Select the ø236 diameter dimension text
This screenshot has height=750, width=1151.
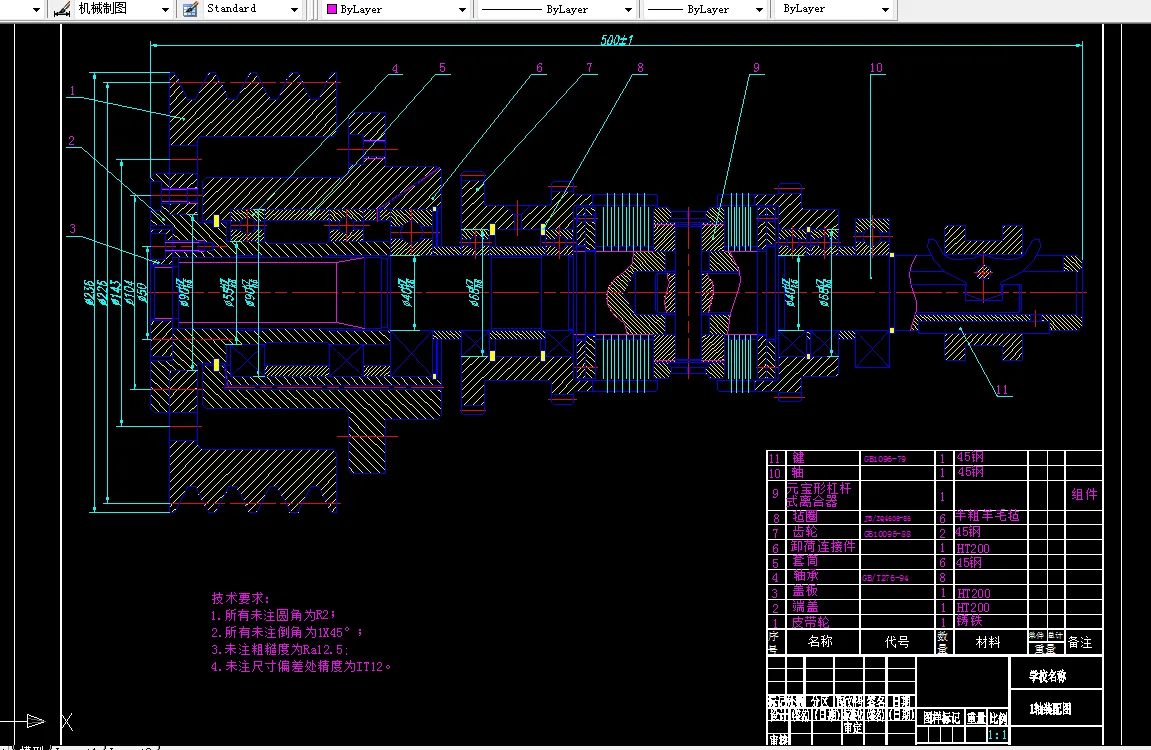(x=89, y=292)
